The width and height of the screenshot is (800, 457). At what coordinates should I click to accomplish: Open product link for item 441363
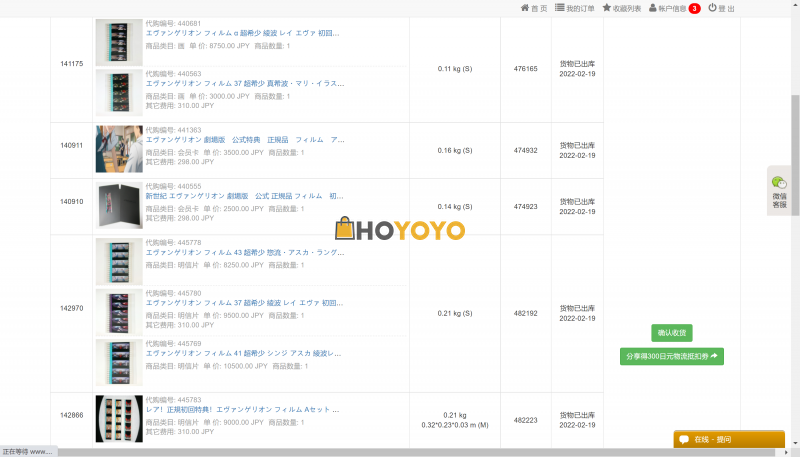pyautogui.click(x=245, y=140)
